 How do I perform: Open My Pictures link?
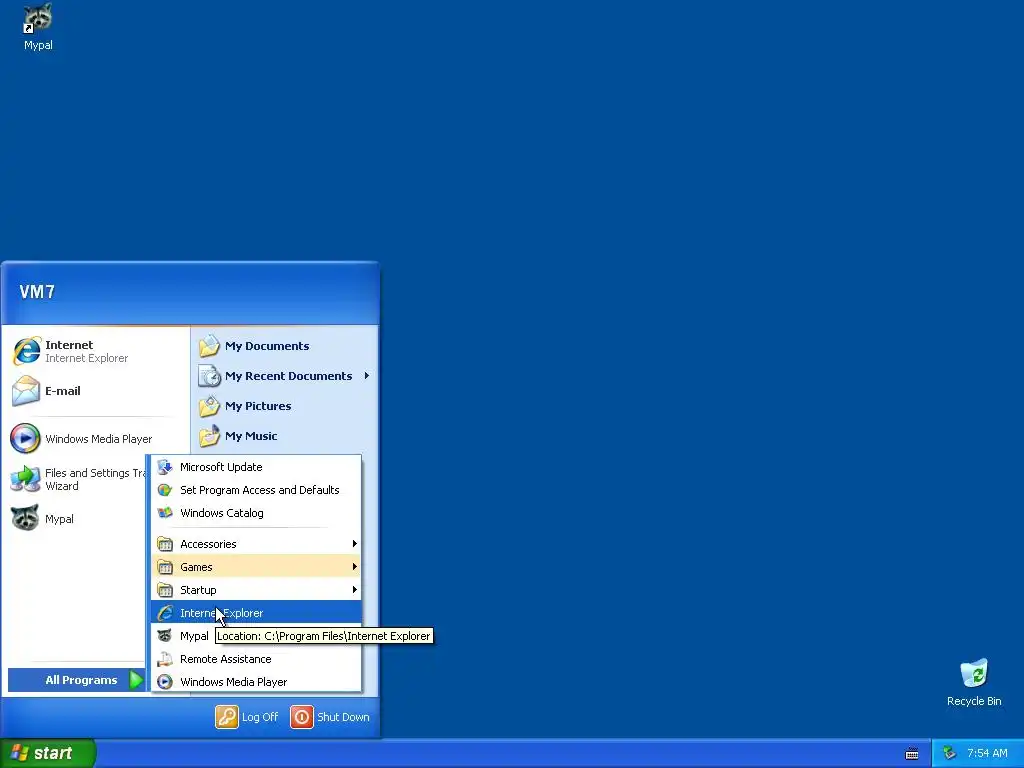258,406
